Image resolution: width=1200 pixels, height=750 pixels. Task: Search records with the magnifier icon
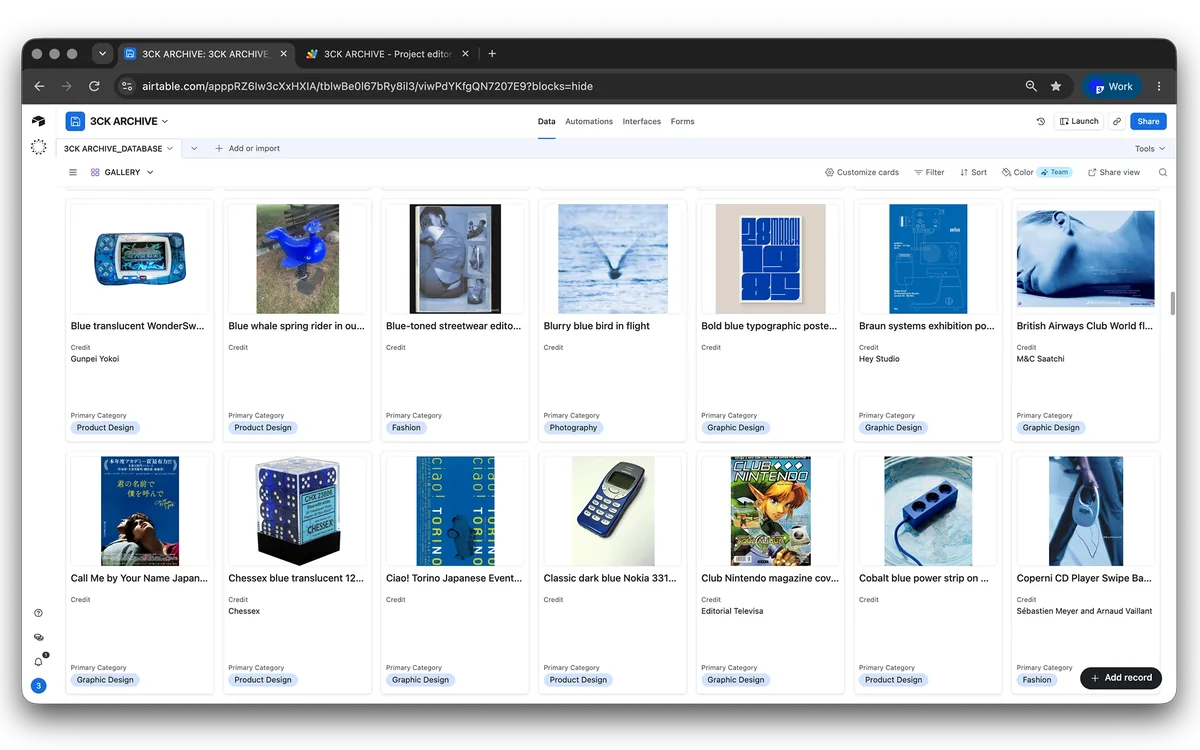[x=1163, y=172]
